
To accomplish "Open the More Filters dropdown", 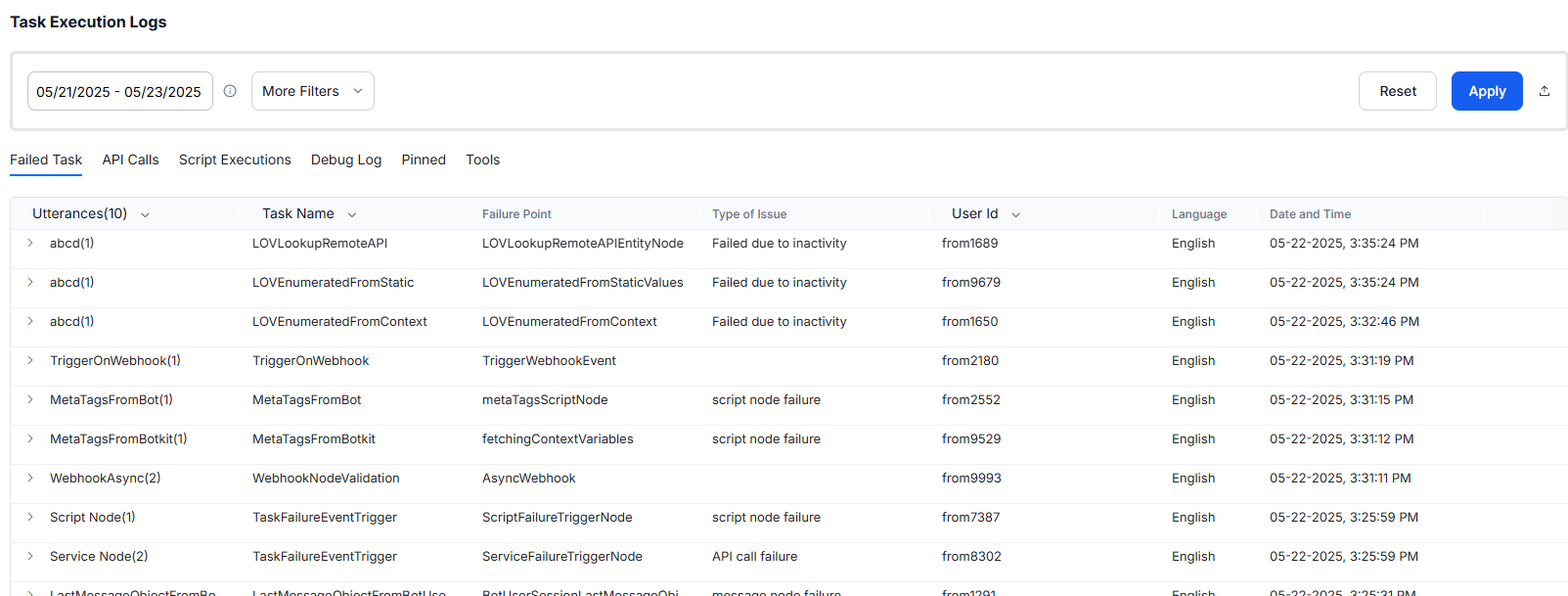I will (x=313, y=91).
